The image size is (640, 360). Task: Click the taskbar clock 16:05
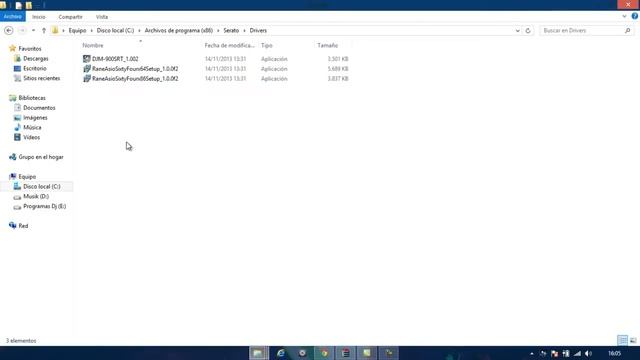614,353
